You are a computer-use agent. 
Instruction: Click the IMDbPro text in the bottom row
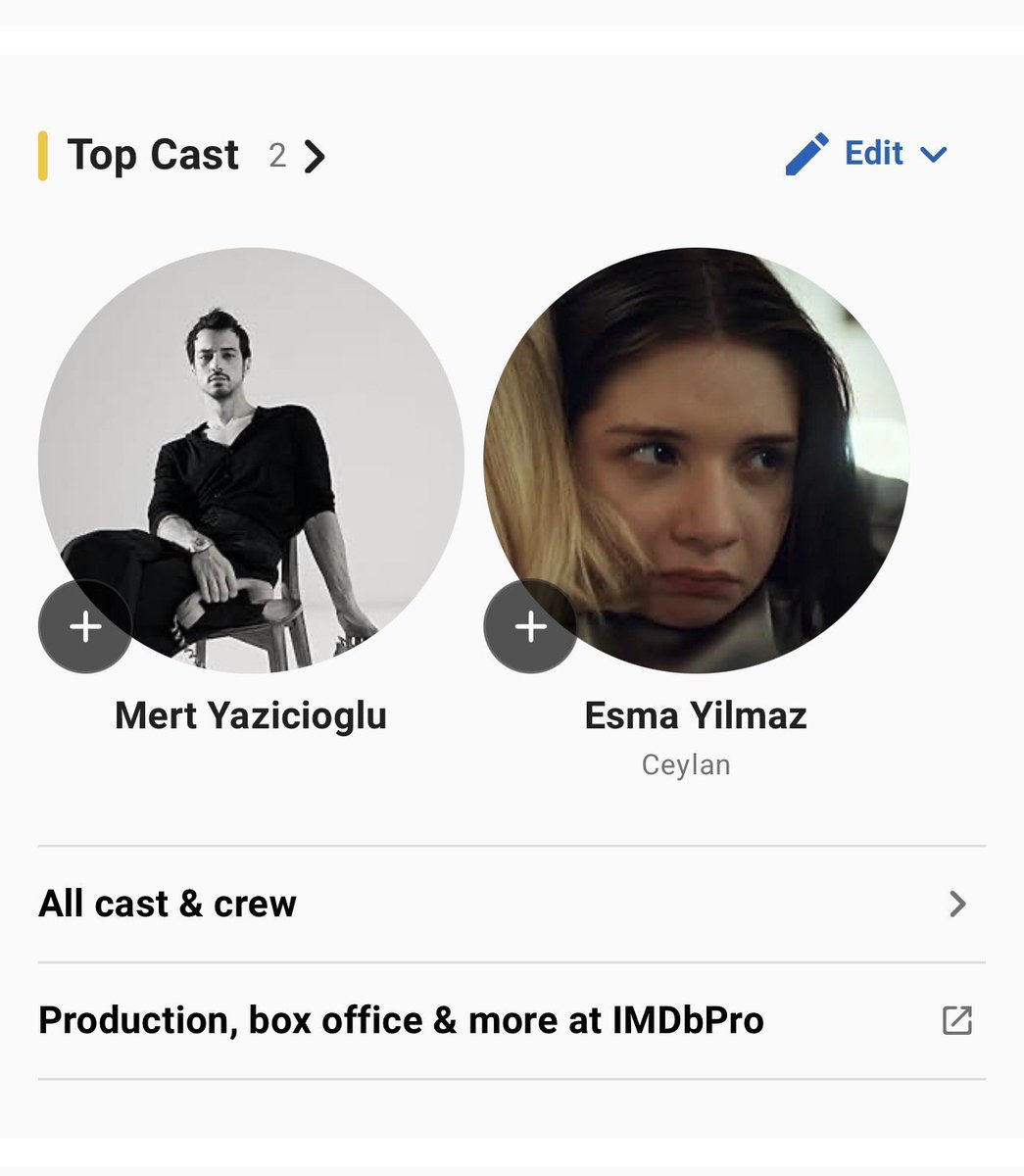(688, 1020)
